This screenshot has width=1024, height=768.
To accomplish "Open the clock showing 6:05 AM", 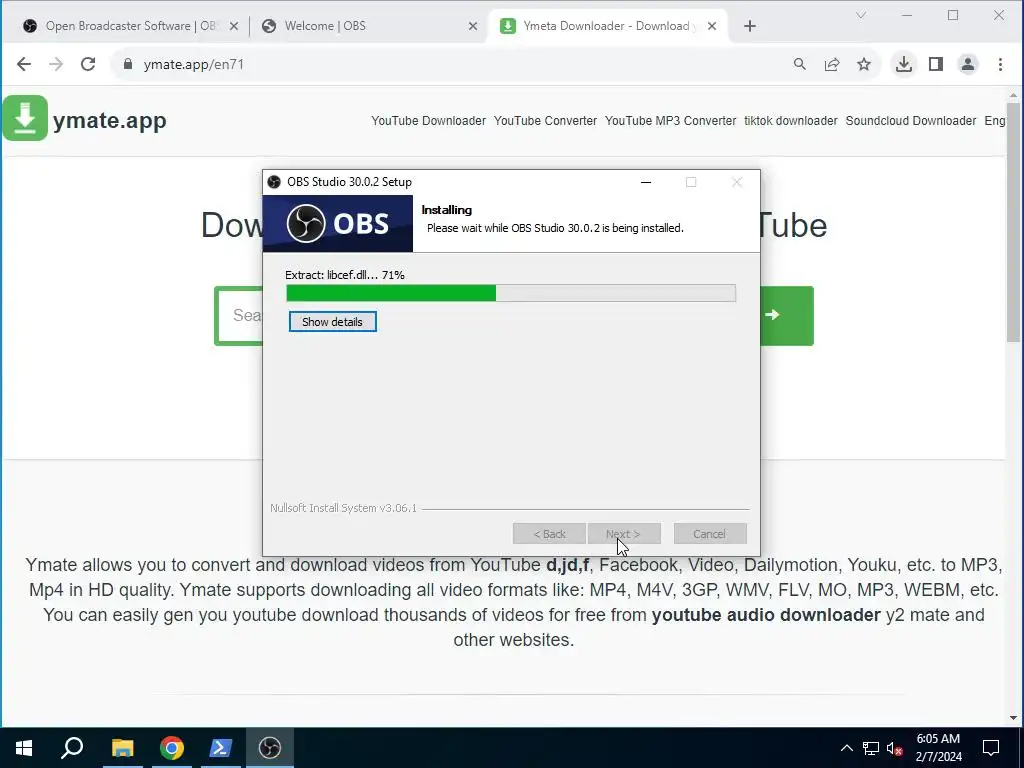I will pyautogui.click(x=938, y=748).
